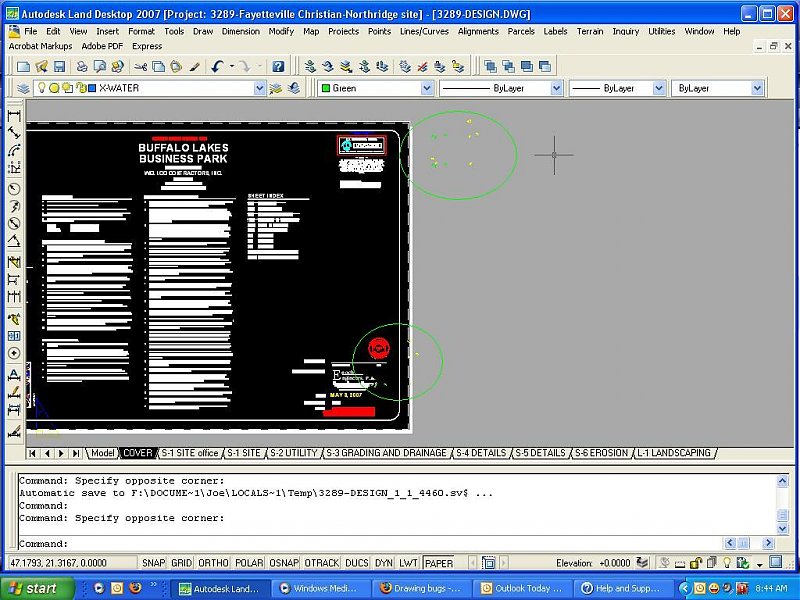
Task: Click the New drawing icon
Action: tap(23, 66)
